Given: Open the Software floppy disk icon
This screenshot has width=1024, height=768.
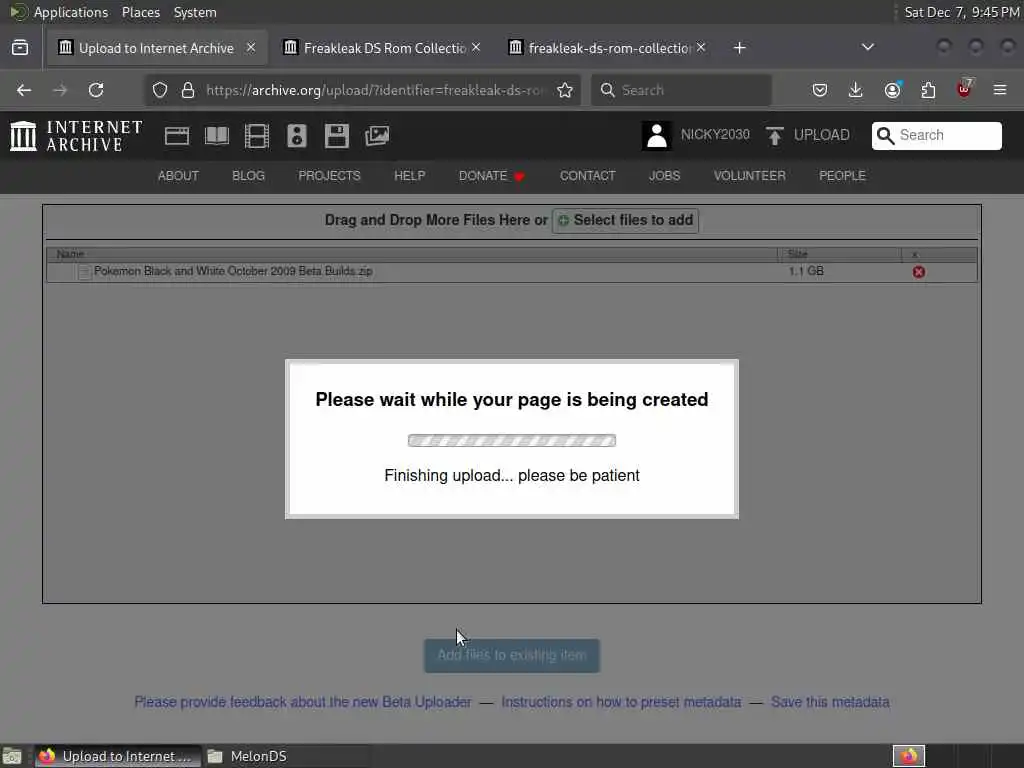Looking at the screenshot, I should click(x=337, y=136).
